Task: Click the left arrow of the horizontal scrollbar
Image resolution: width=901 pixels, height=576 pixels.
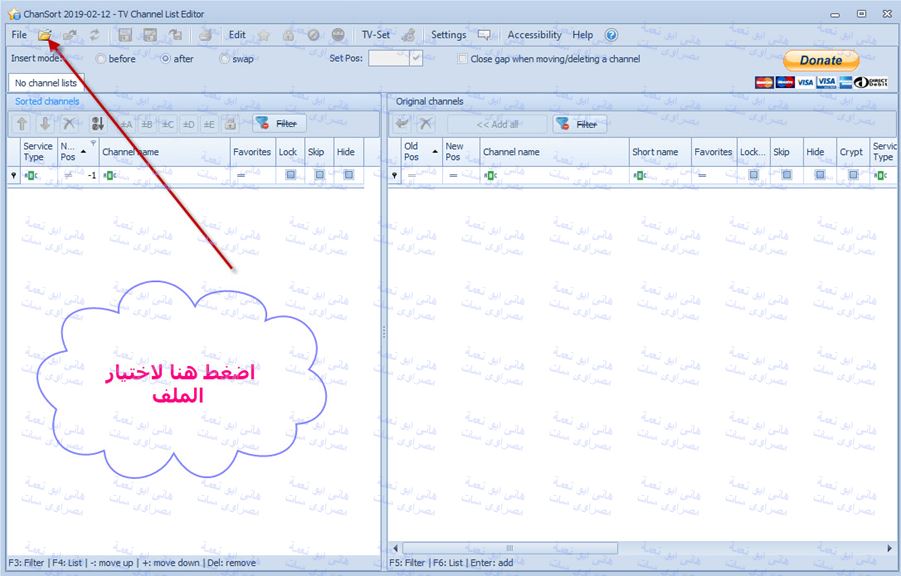Action: [395, 548]
